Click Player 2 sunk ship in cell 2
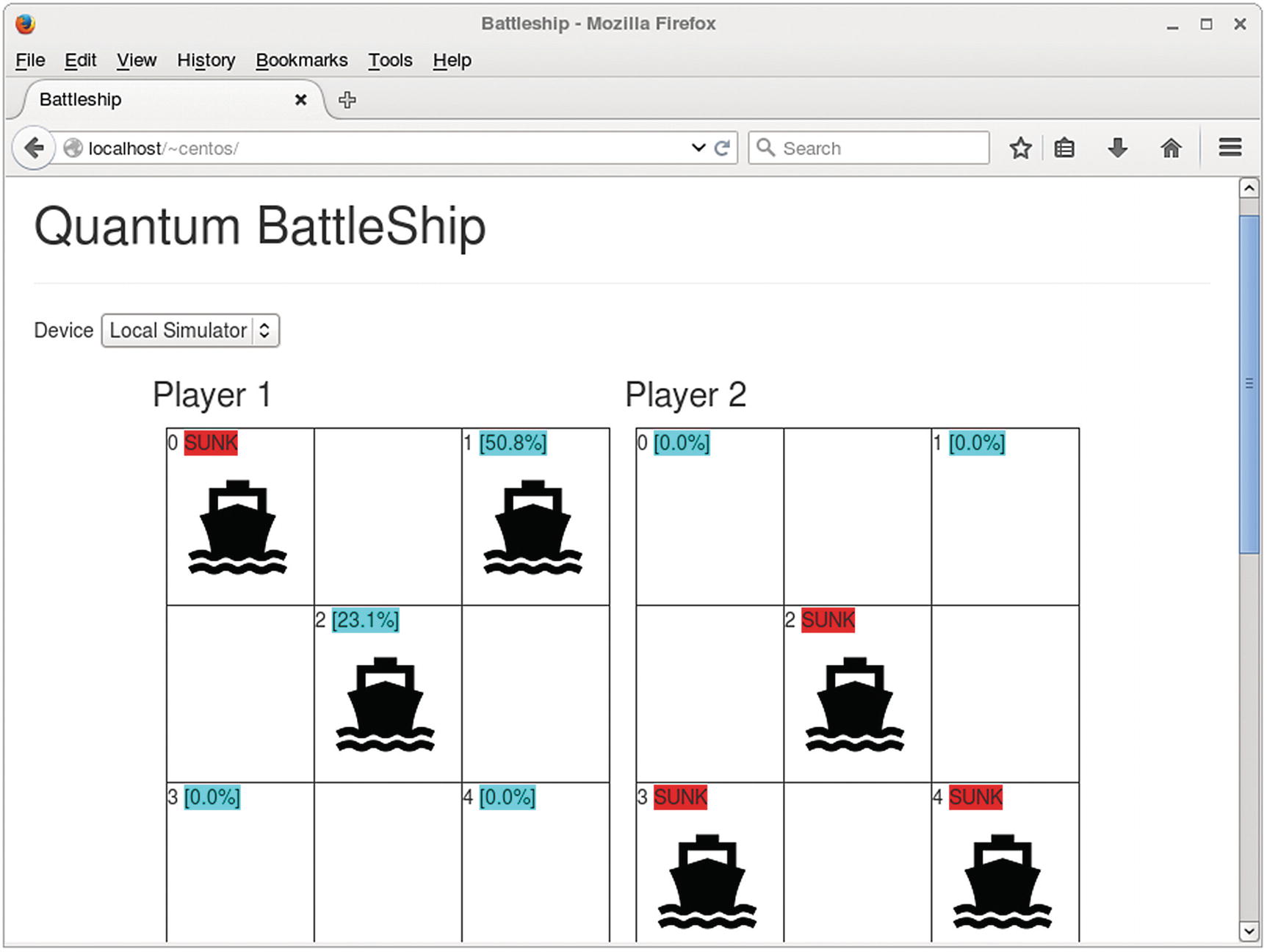This screenshot has width=1267, height=952. point(854,704)
